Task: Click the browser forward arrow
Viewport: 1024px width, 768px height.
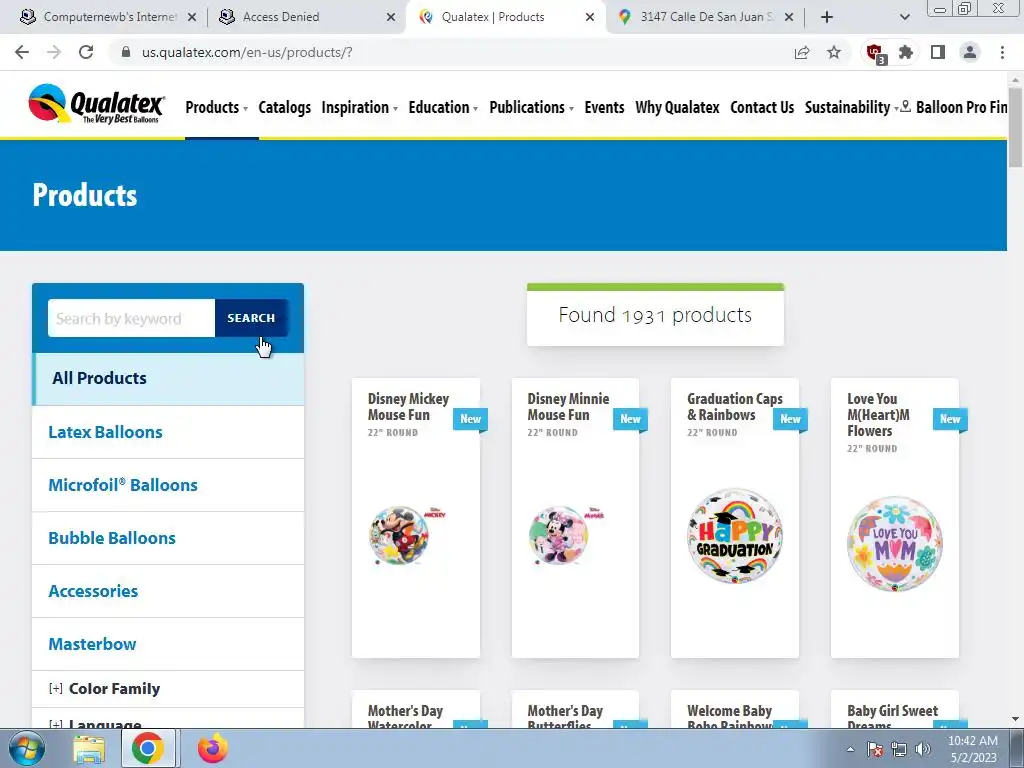Action: pyautogui.click(x=54, y=52)
